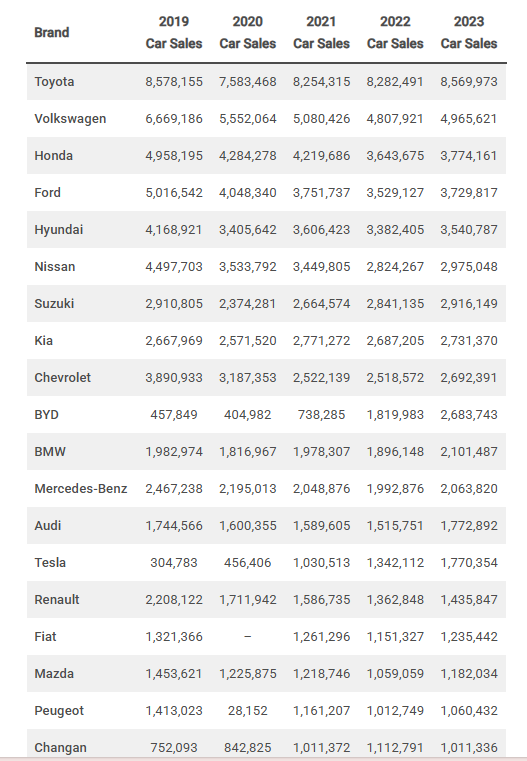The width and height of the screenshot is (527, 761).
Task: Click the Changan brand name
Action: click(61, 747)
